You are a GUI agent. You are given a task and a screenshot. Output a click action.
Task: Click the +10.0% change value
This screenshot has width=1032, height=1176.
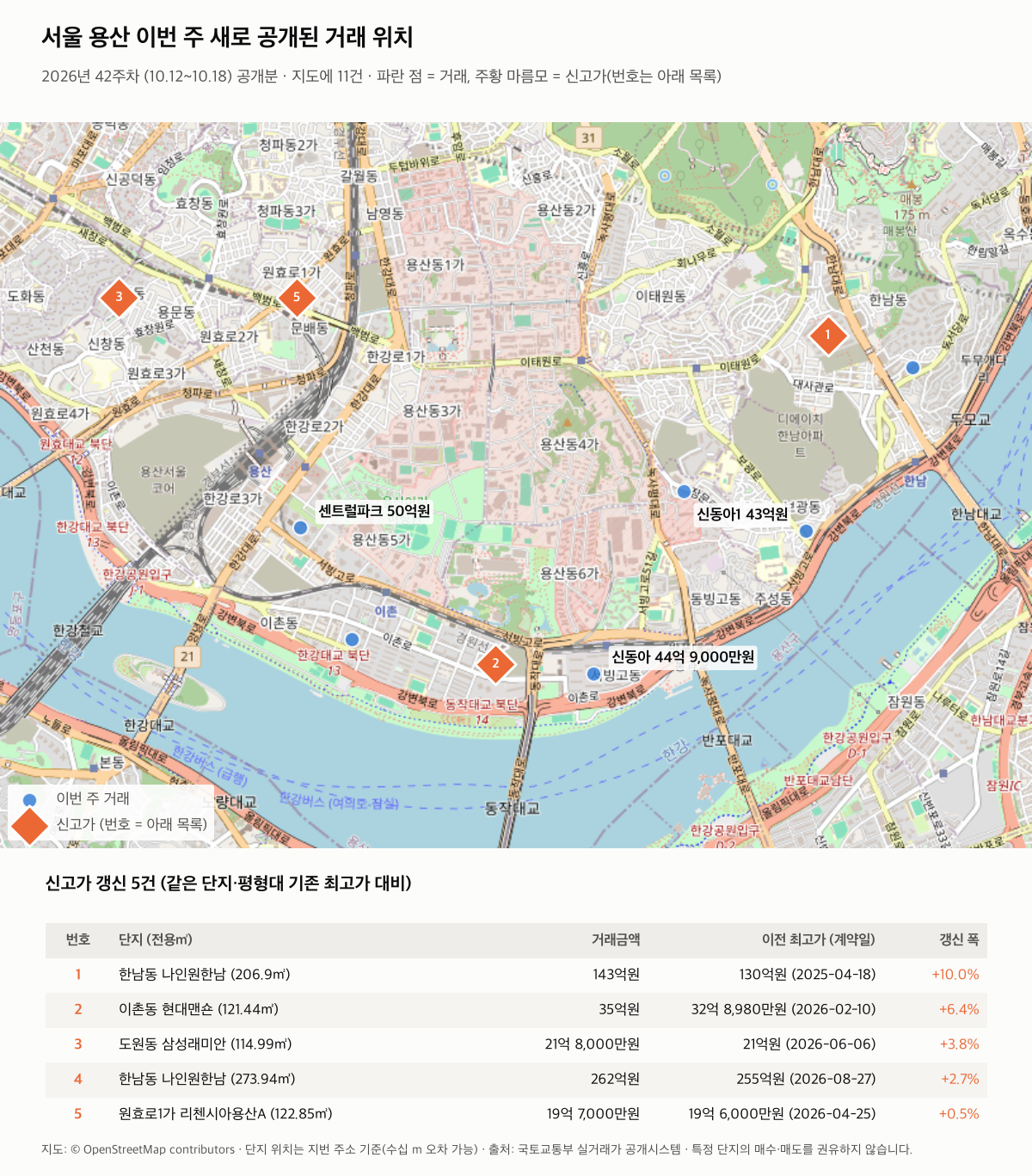click(x=955, y=975)
